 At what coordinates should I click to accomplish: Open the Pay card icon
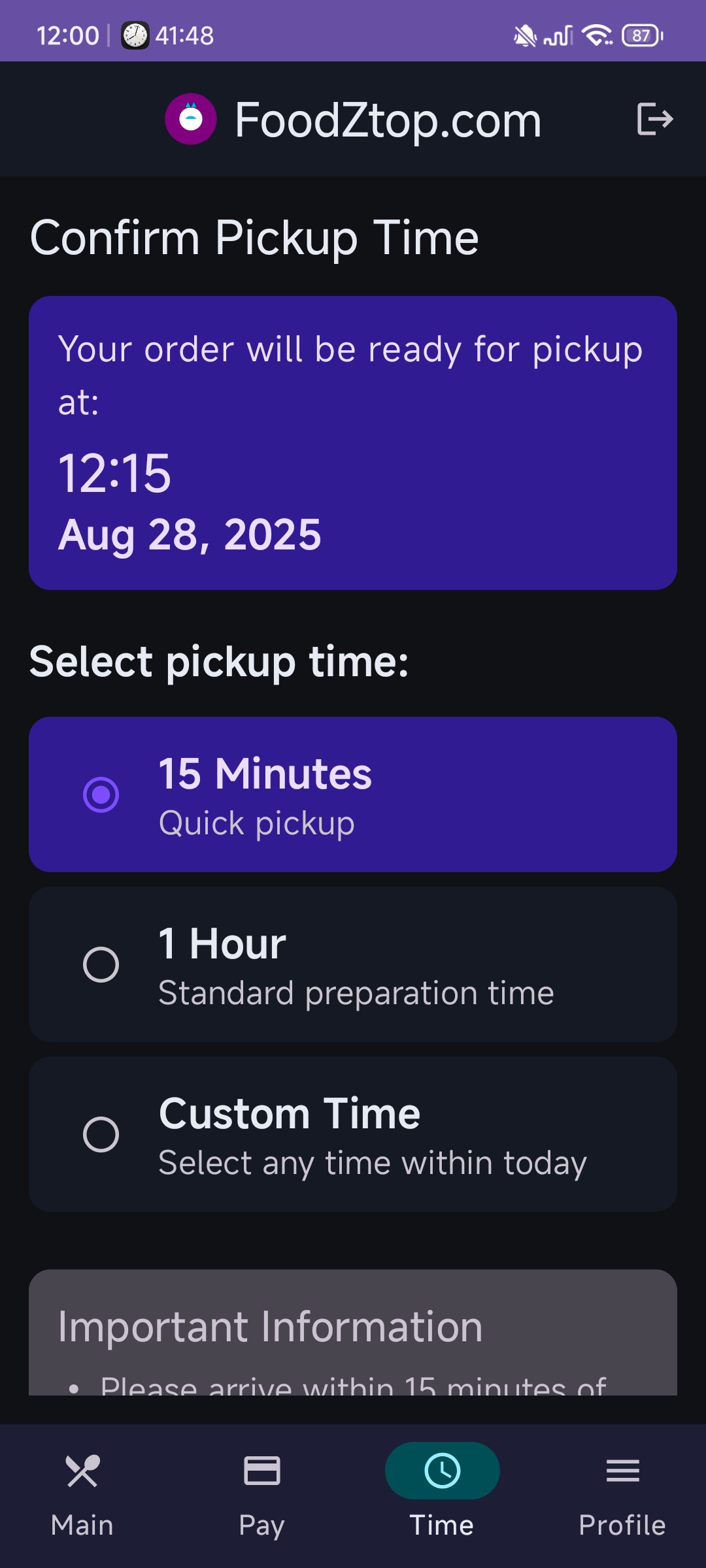pyautogui.click(x=261, y=1471)
